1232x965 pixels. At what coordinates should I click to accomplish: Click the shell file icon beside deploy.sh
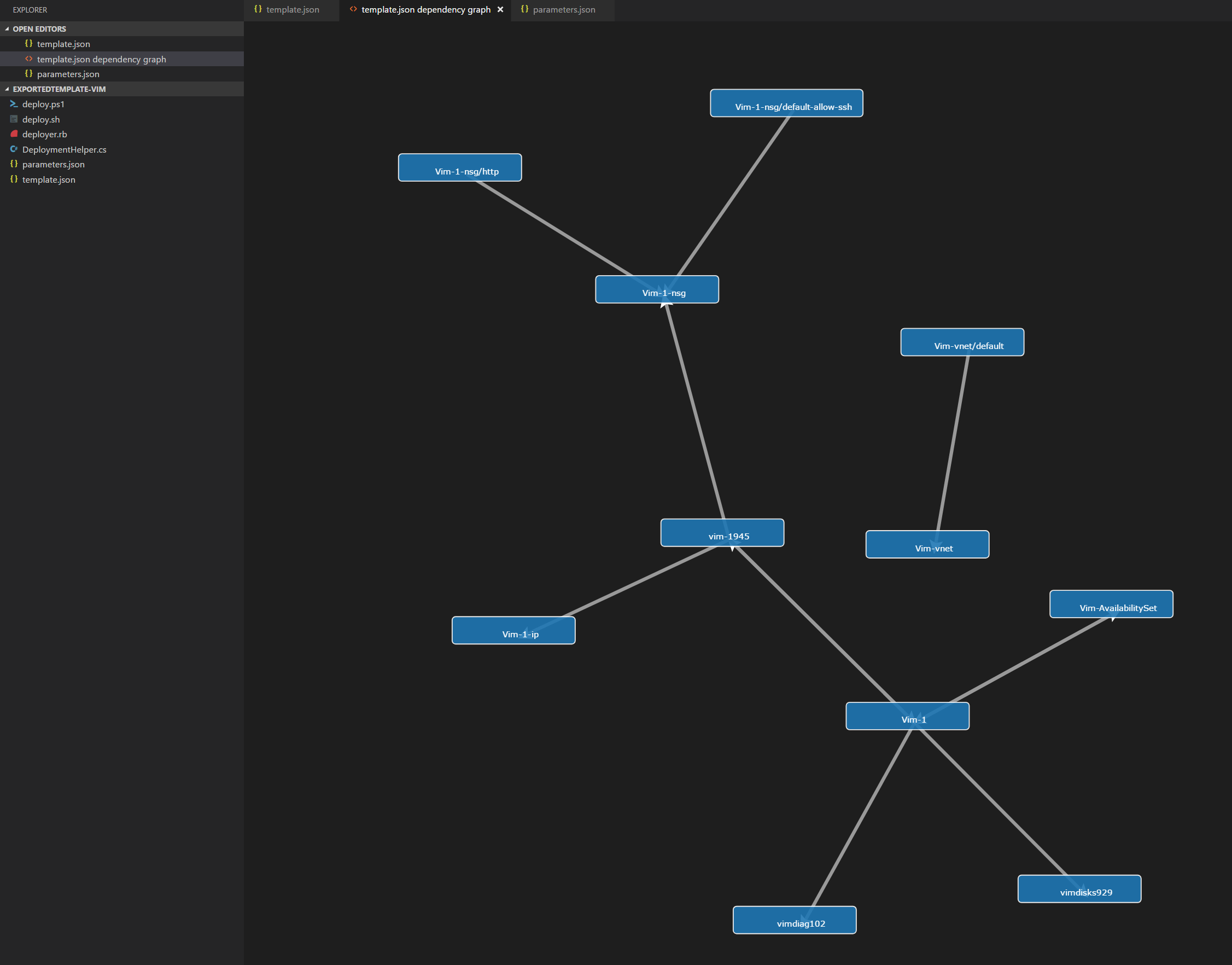click(x=14, y=119)
